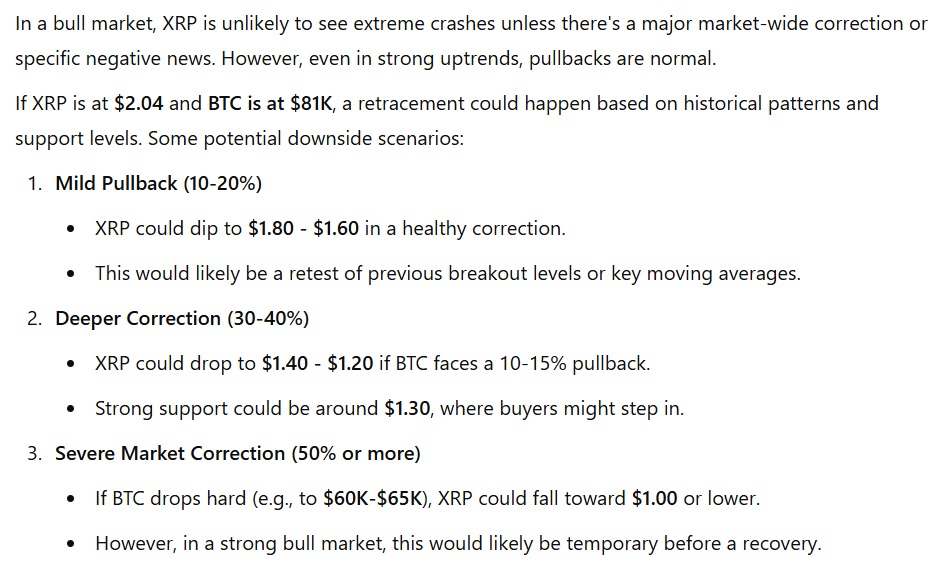Select the Deeper Correction (30-40%) heading

coord(182,318)
